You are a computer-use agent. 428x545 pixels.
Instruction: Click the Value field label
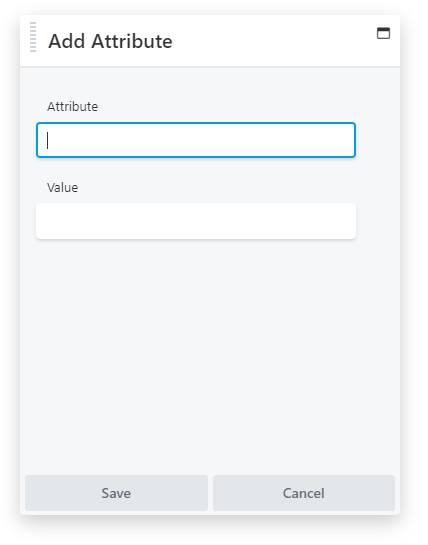coord(63,188)
